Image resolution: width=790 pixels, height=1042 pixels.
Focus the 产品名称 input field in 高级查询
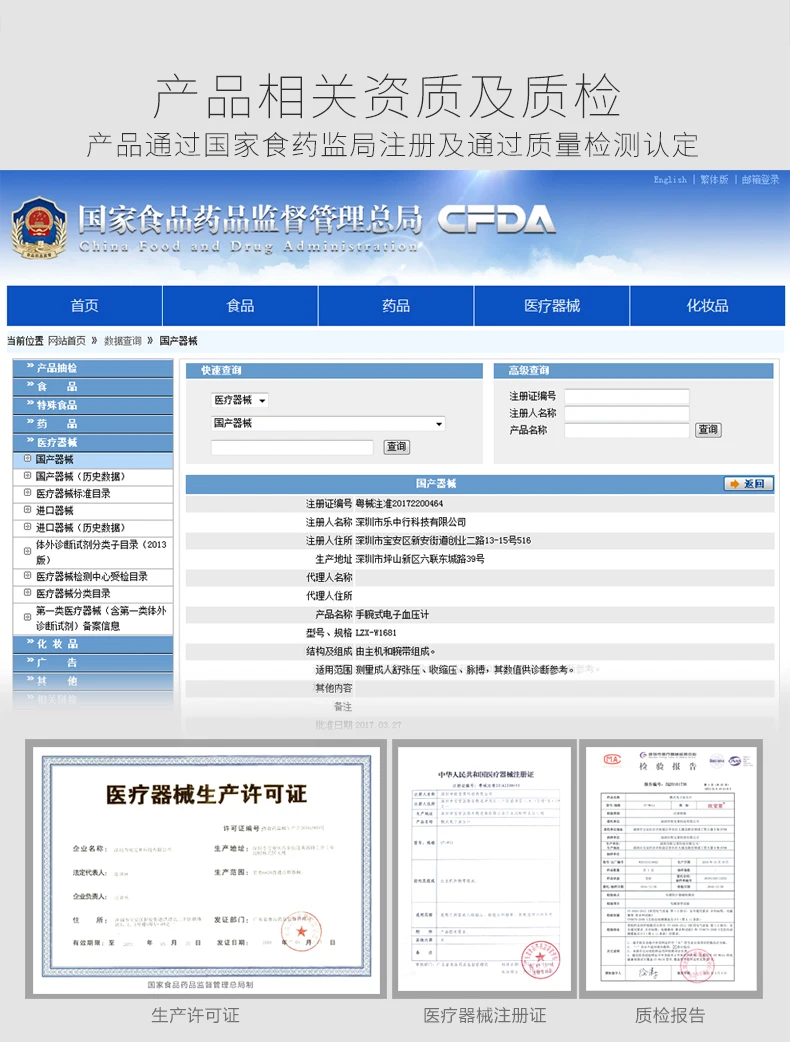627,431
